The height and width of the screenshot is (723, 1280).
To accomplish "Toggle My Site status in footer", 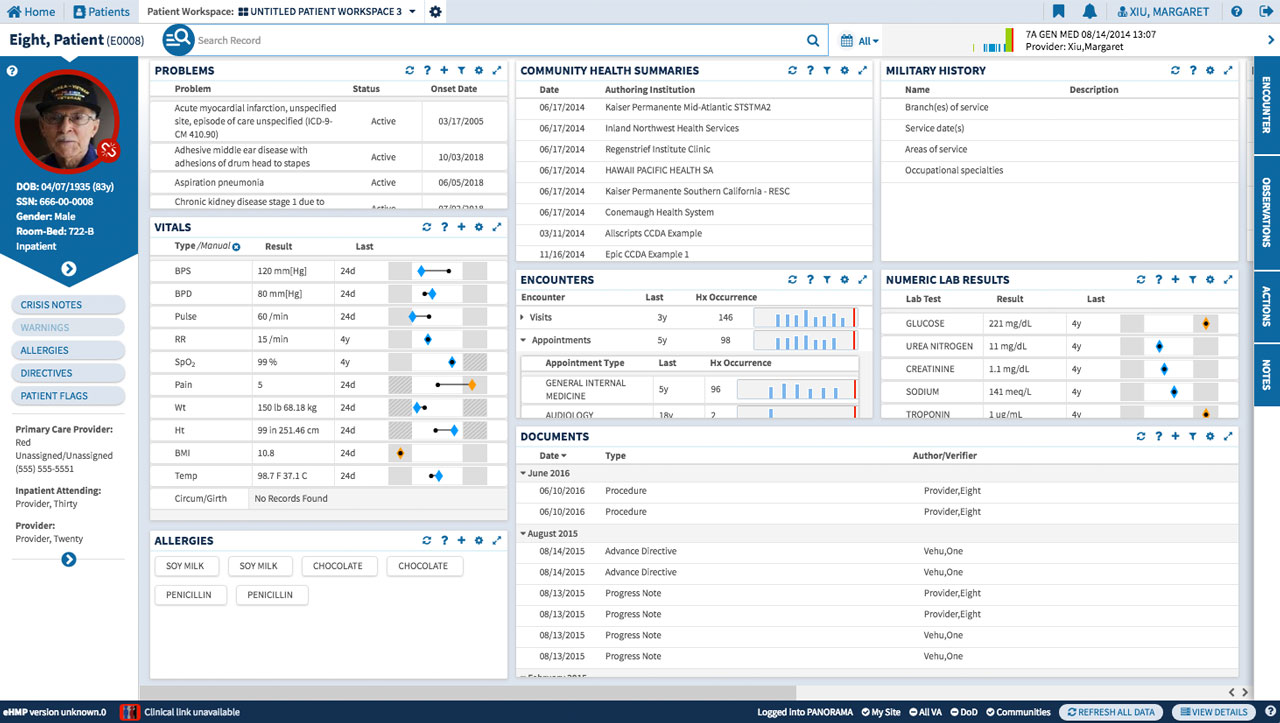I will tap(880, 712).
